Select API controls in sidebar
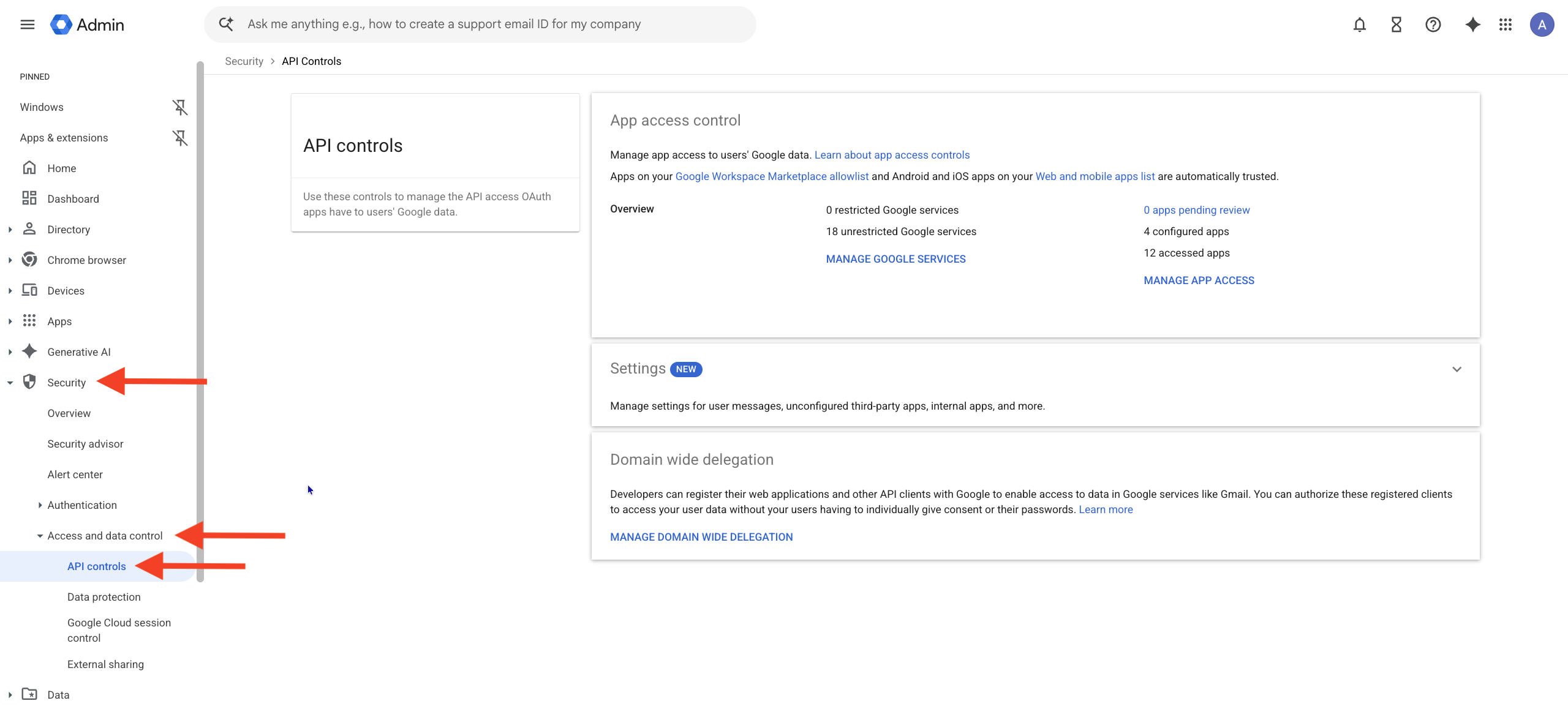The height and width of the screenshot is (706, 1568). (97, 566)
